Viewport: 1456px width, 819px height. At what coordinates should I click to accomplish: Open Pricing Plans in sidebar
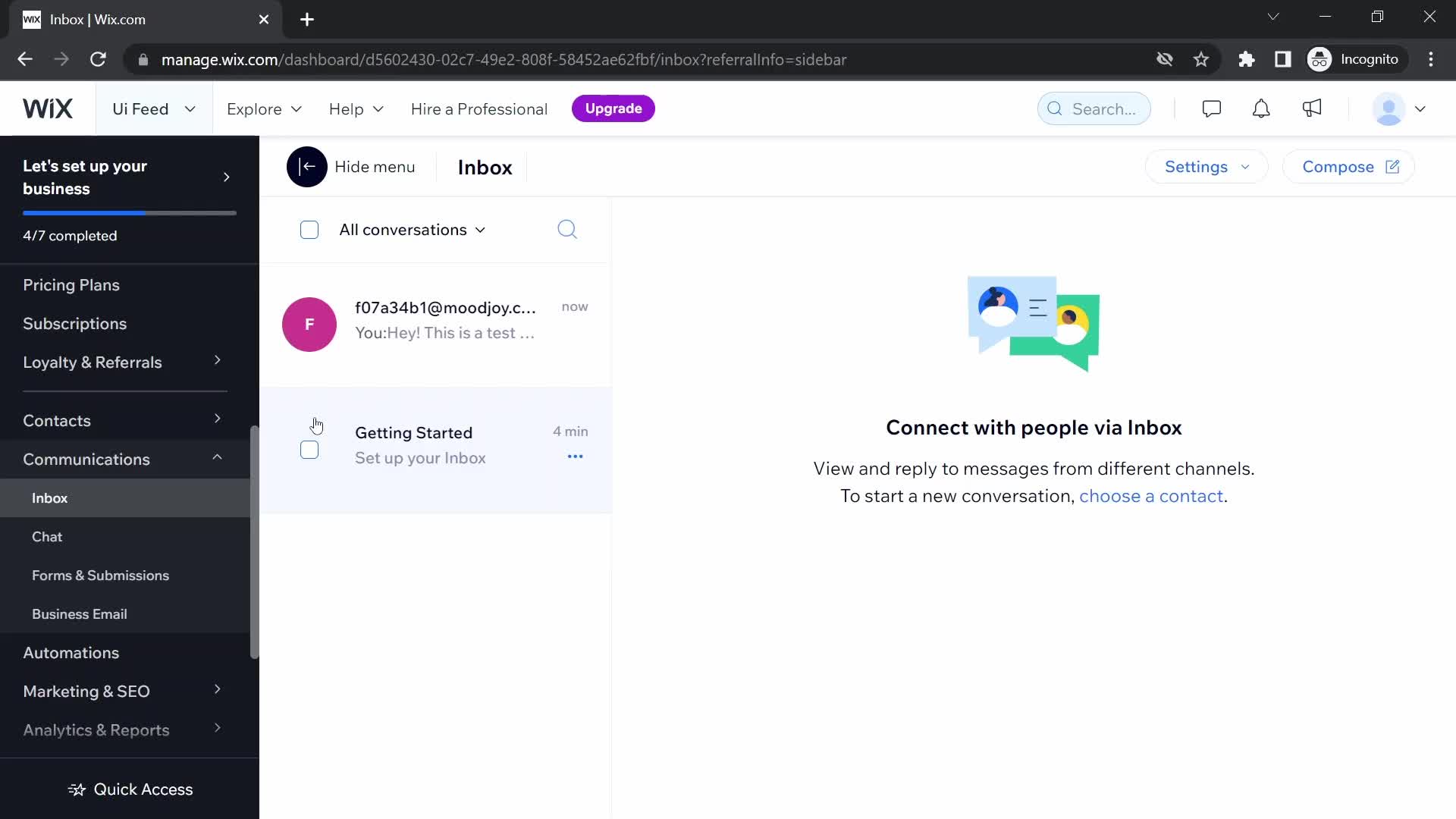click(x=71, y=285)
